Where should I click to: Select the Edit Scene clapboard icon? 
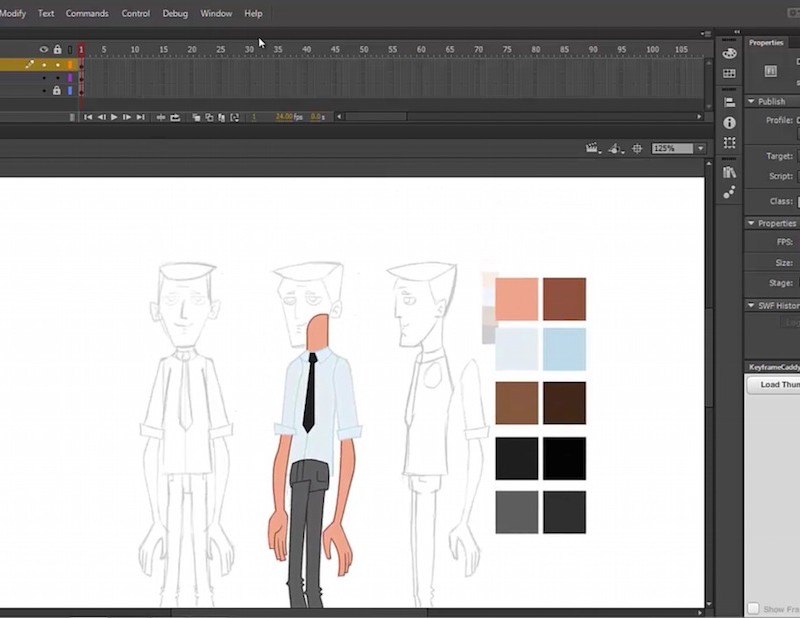tap(592, 147)
